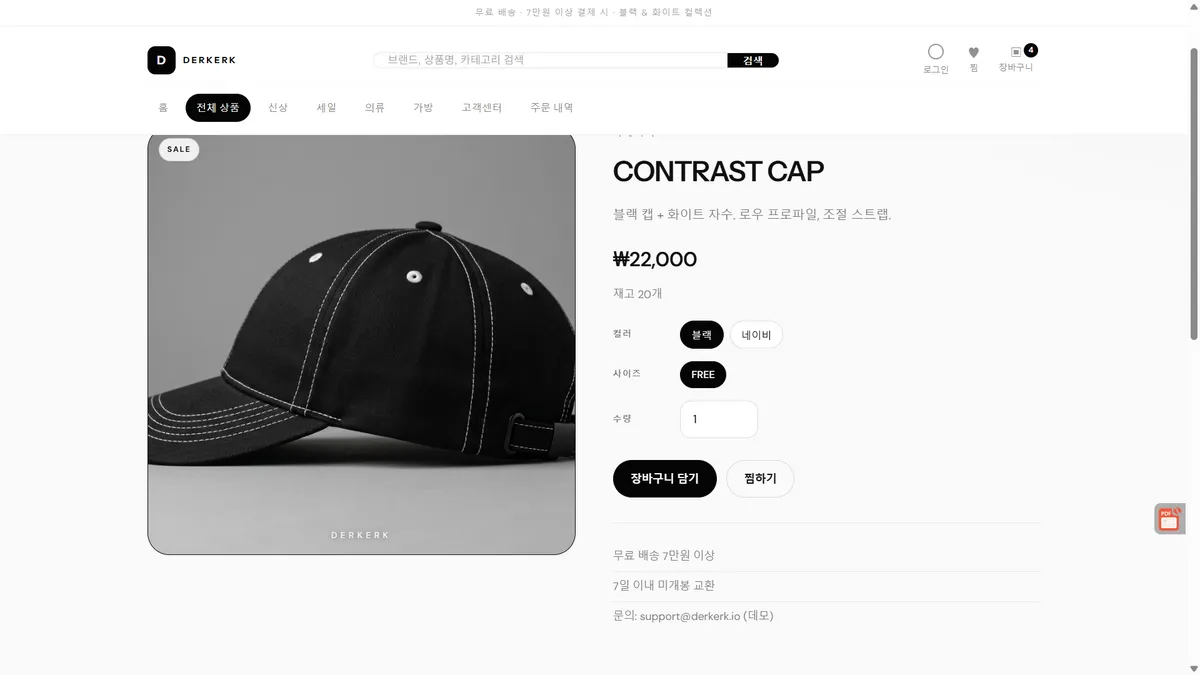This screenshot has width=1200, height=675.
Task: Add item with 장바구니 담기 button
Action: tap(664, 479)
